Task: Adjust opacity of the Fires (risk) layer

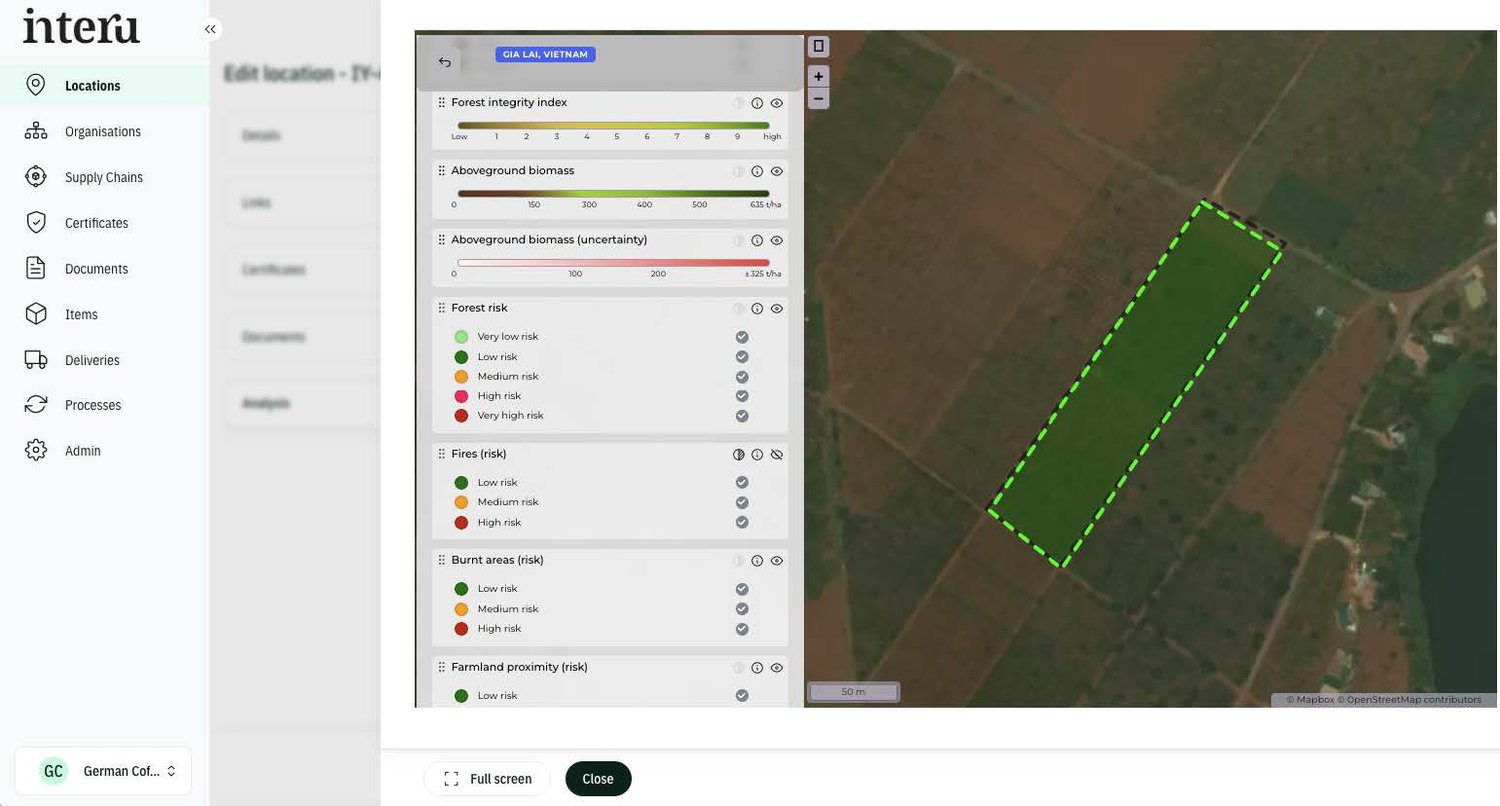Action: click(739, 454)
